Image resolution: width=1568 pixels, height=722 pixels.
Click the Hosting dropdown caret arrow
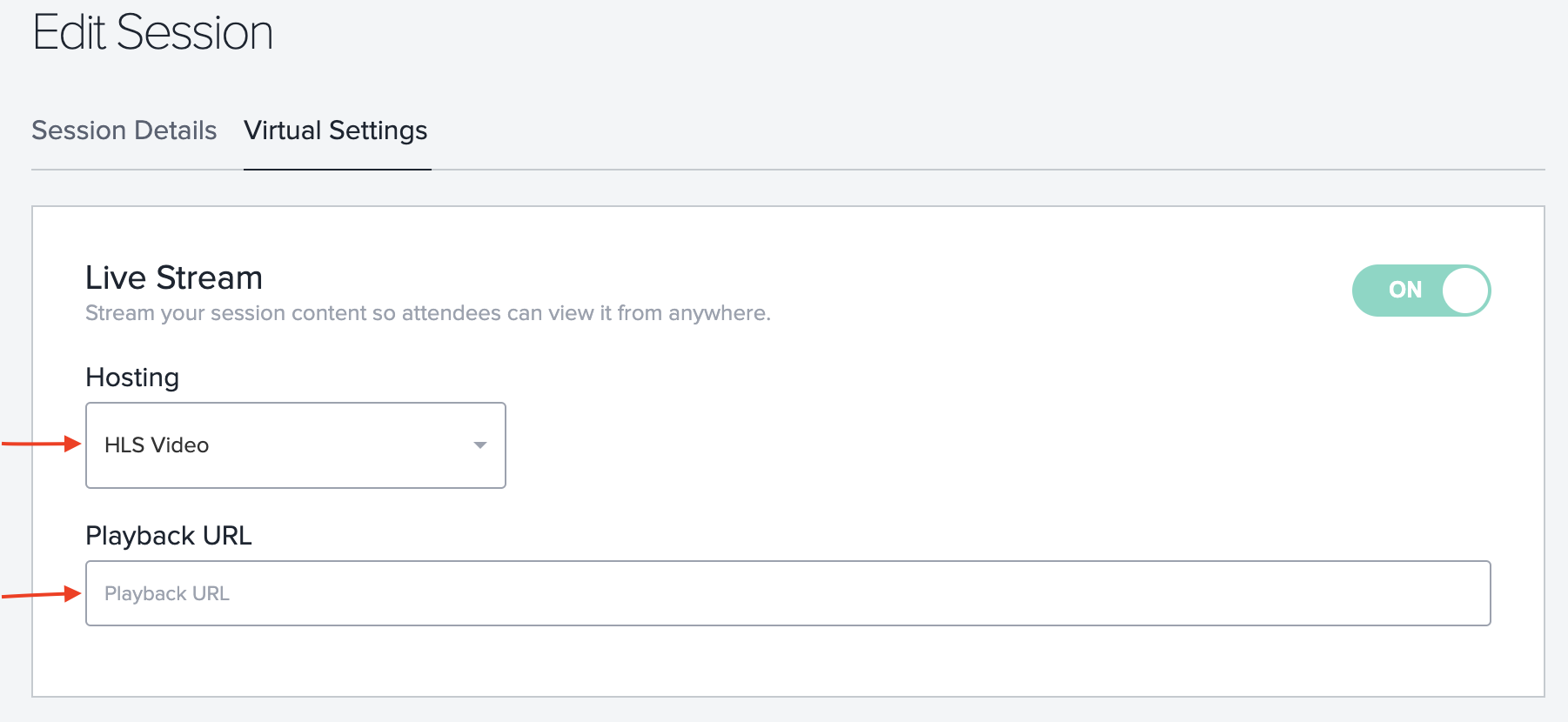pyautogui.click(x=479, y=445)
